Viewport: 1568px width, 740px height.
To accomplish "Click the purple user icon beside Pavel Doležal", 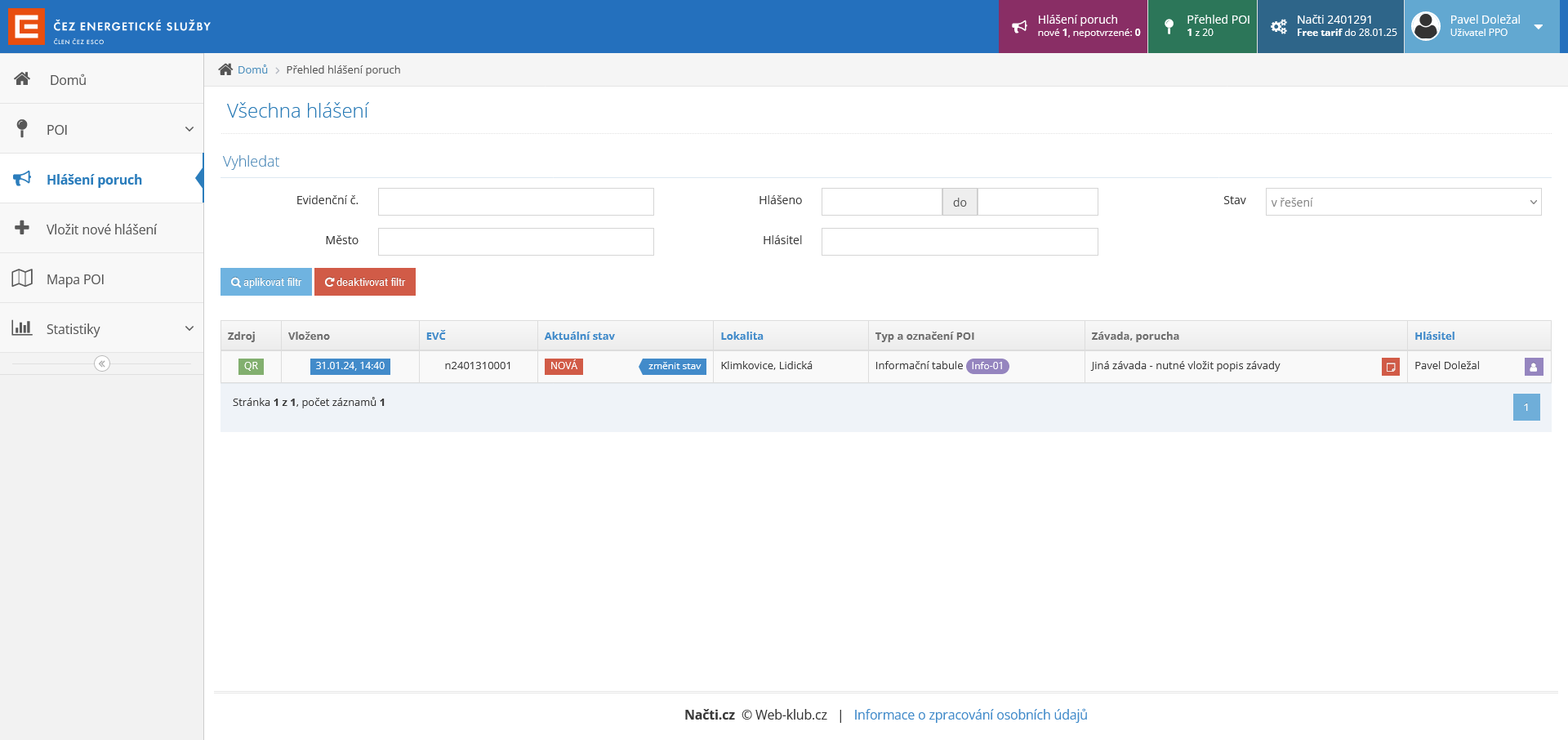I will [x=1533, y=367].
